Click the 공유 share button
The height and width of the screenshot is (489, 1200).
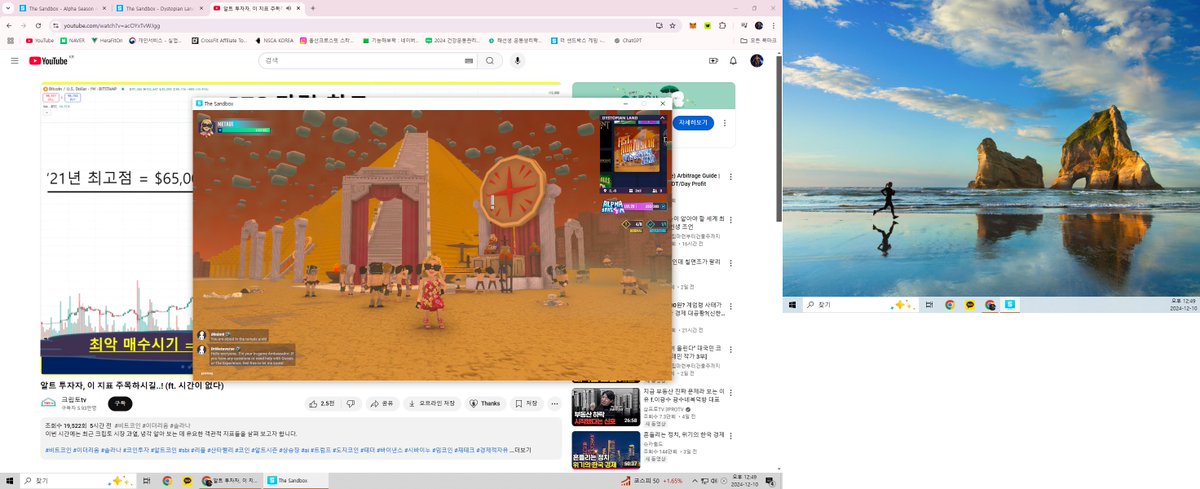pyautogui.click(x=382, y=403)
